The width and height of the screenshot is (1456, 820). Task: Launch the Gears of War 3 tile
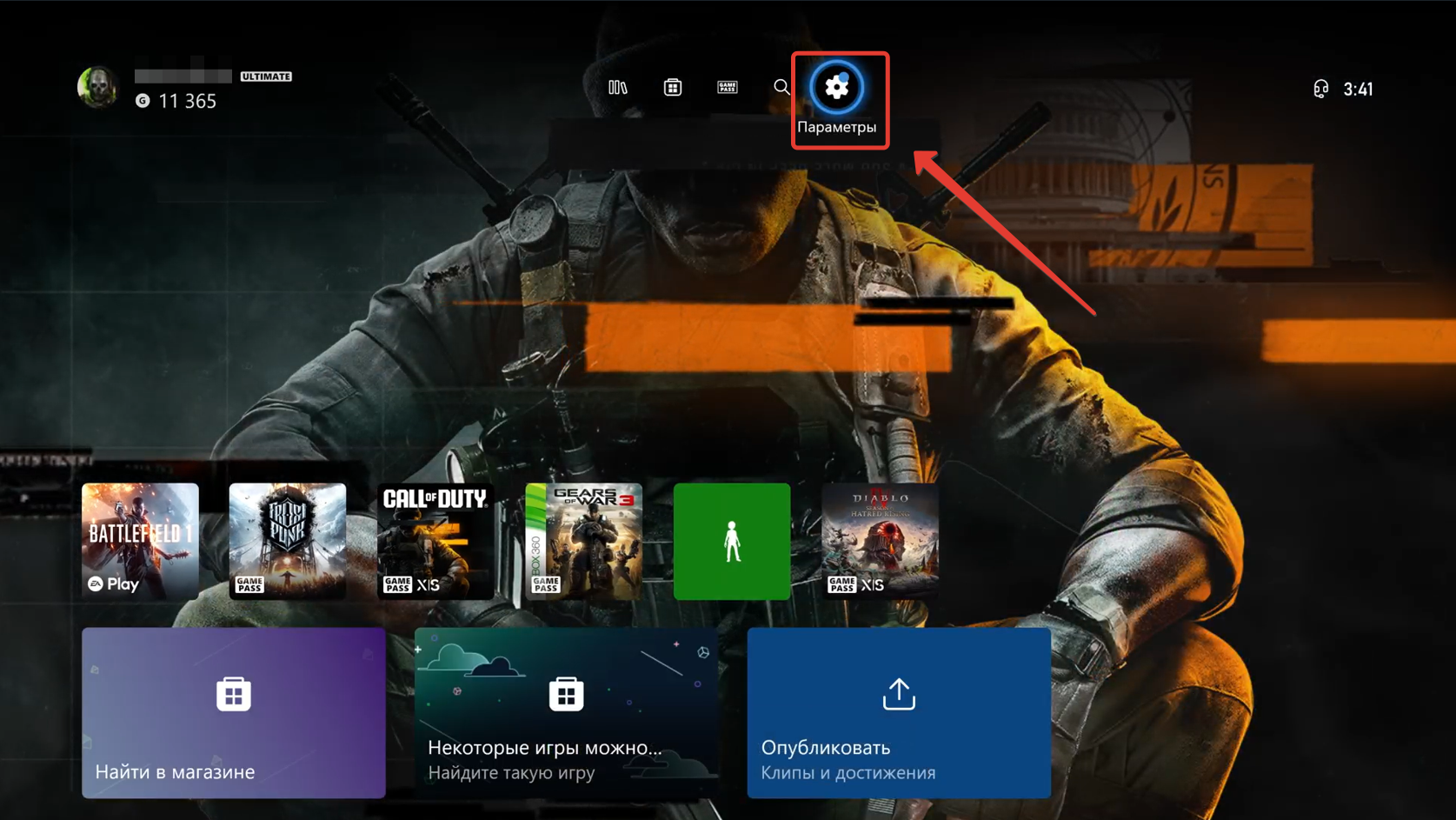click(583, 541)
